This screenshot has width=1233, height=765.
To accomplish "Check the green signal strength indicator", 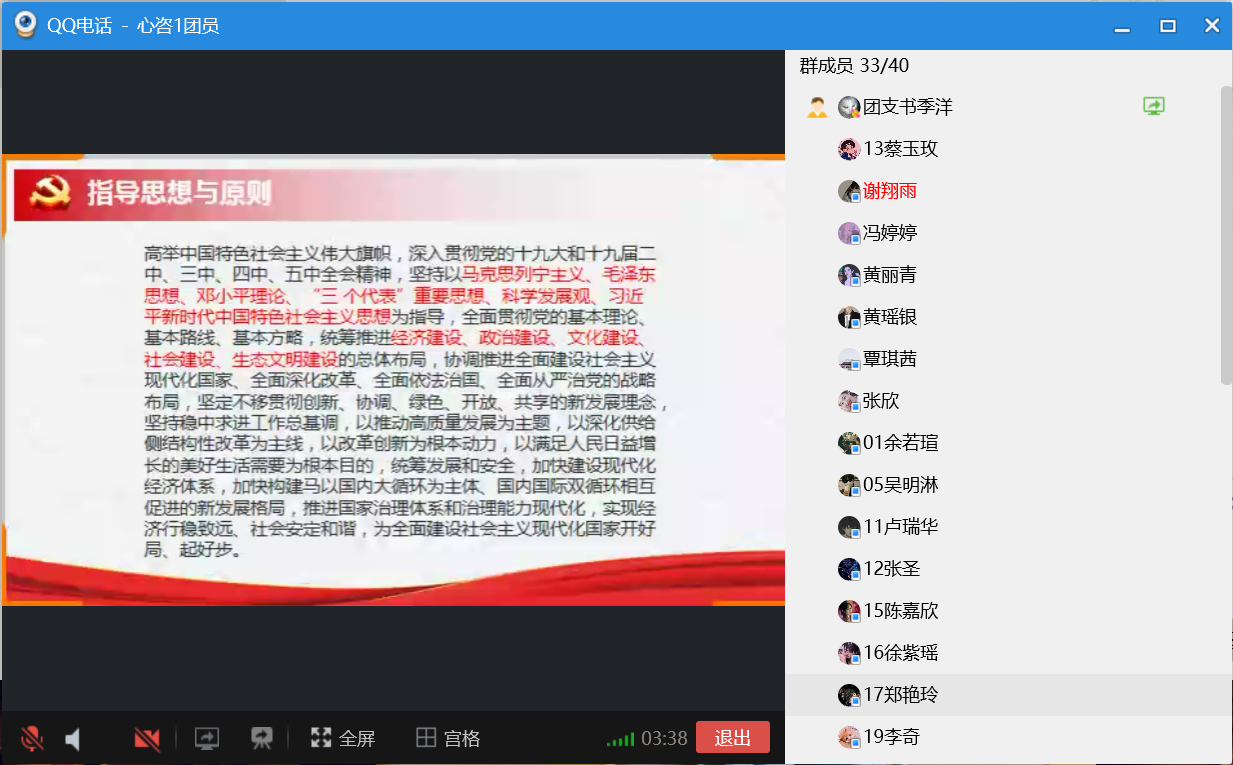I will [x=620, y=740].
